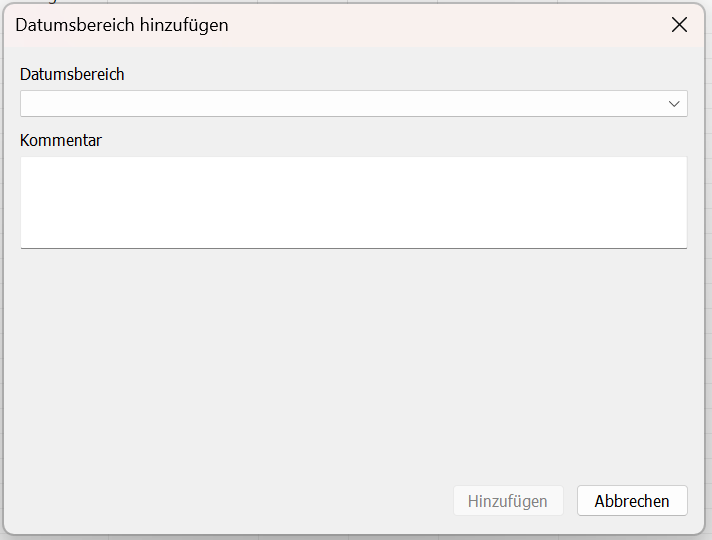Abort adding a date range with Abbrechen
This screenshot has width=712, height=540.
(632, 501)
